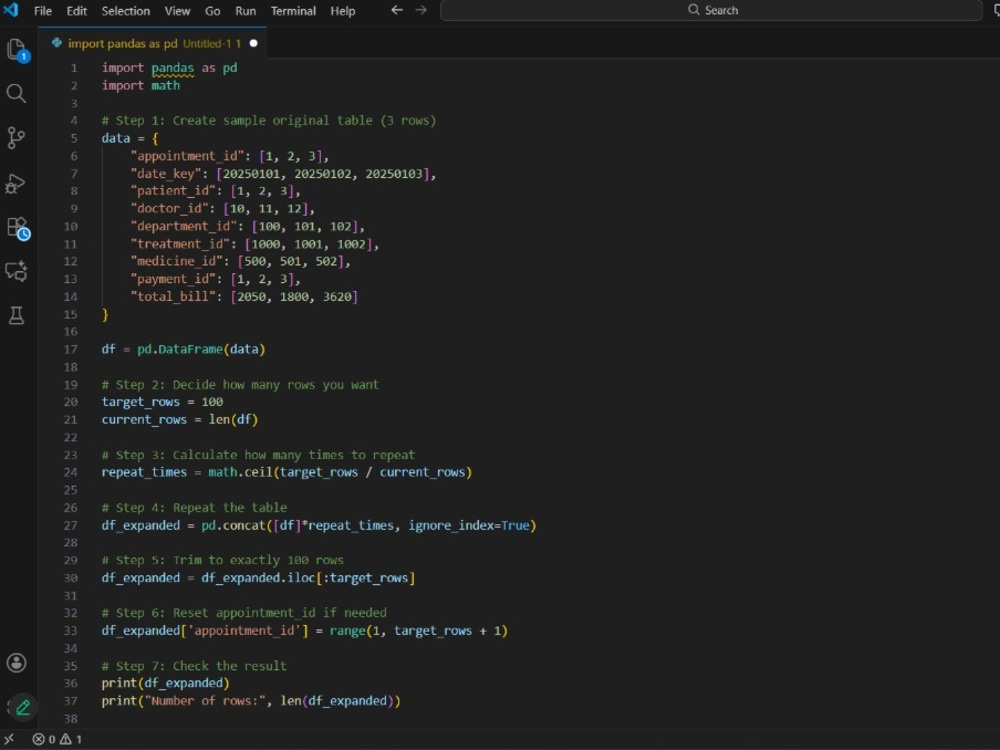
Task: Click the unsaved dot on Untitled-1 tab
Action: (254, 43)
